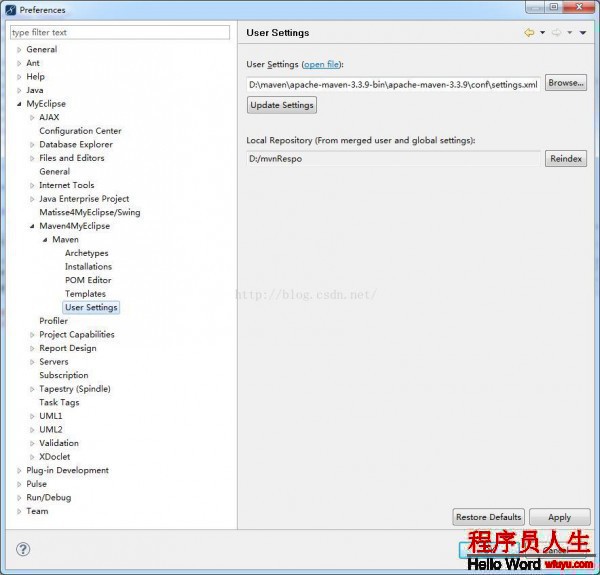Select User Settings tree item
600x575 pixels.
91,307
